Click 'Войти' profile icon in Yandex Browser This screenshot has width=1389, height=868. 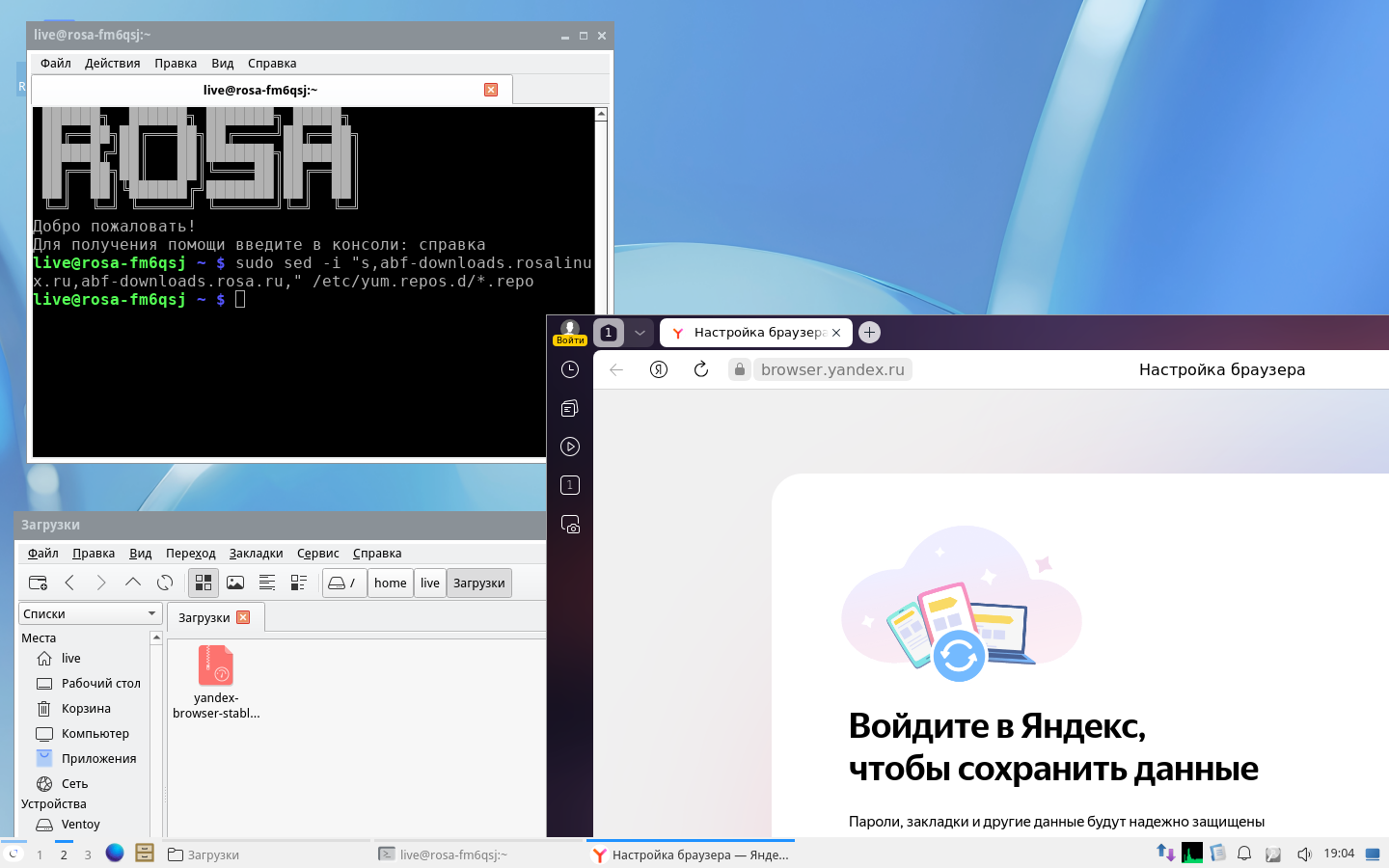point(570,333)
